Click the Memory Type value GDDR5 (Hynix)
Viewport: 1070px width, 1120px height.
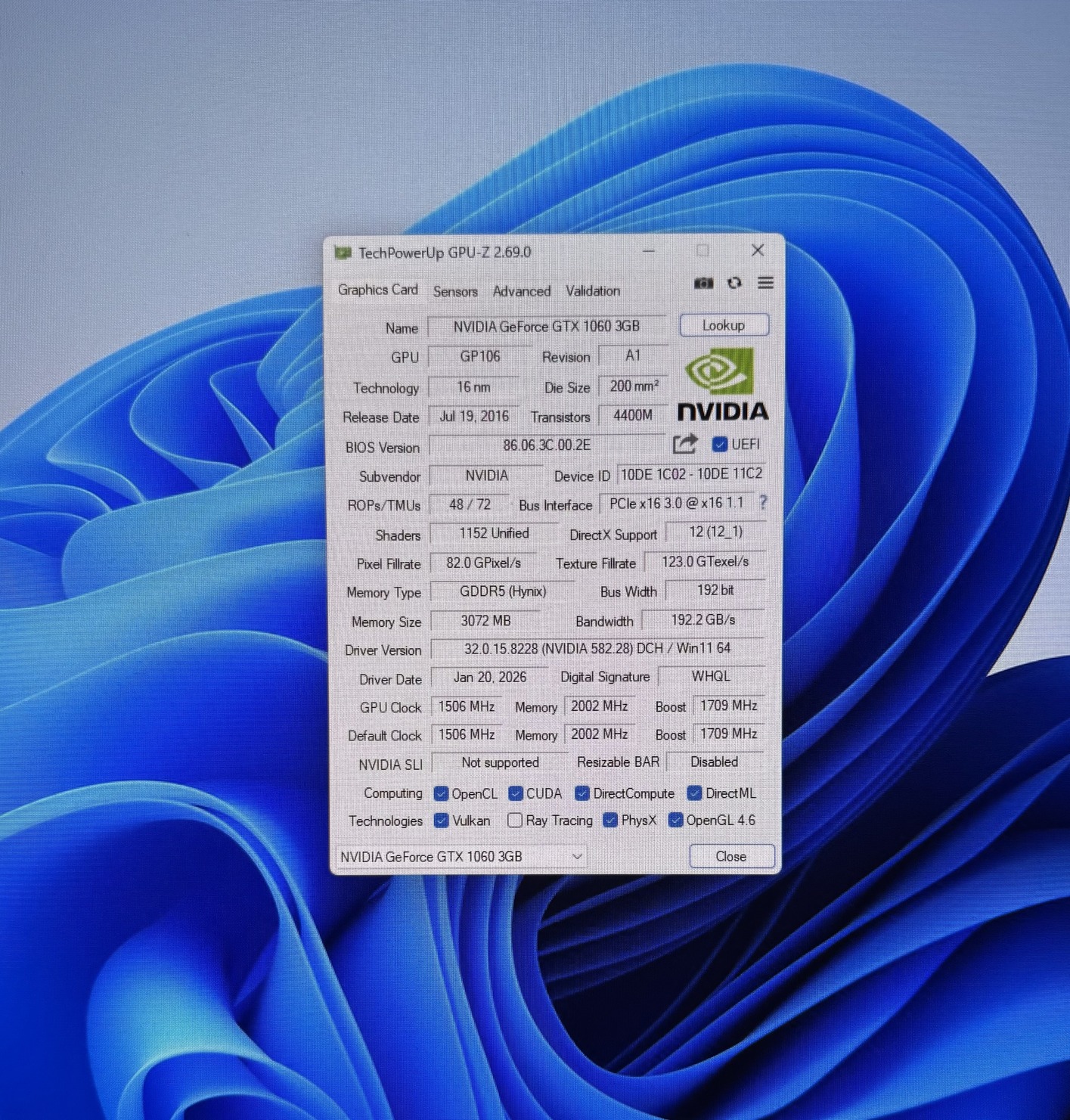point(503,591)
